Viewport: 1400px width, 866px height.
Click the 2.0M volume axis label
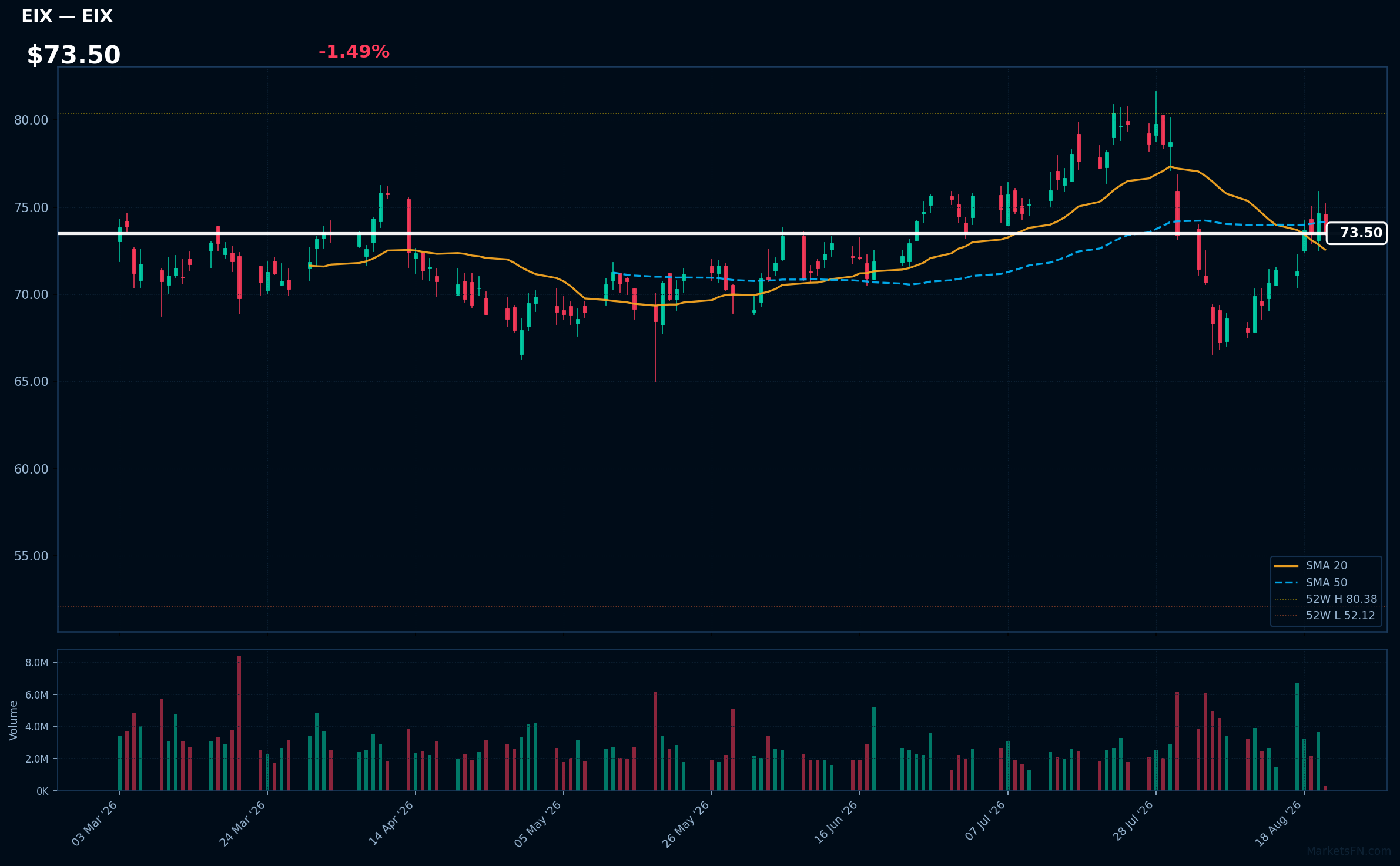tap(36, 759)
